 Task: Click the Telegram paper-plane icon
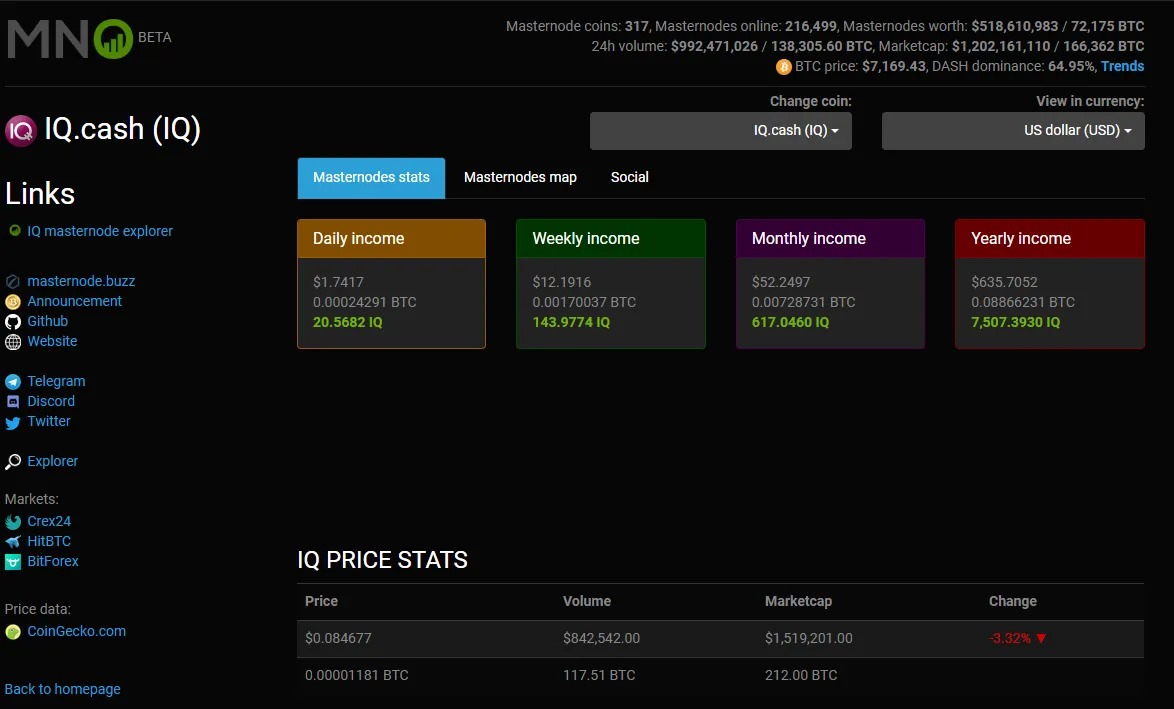click(13, 382)
